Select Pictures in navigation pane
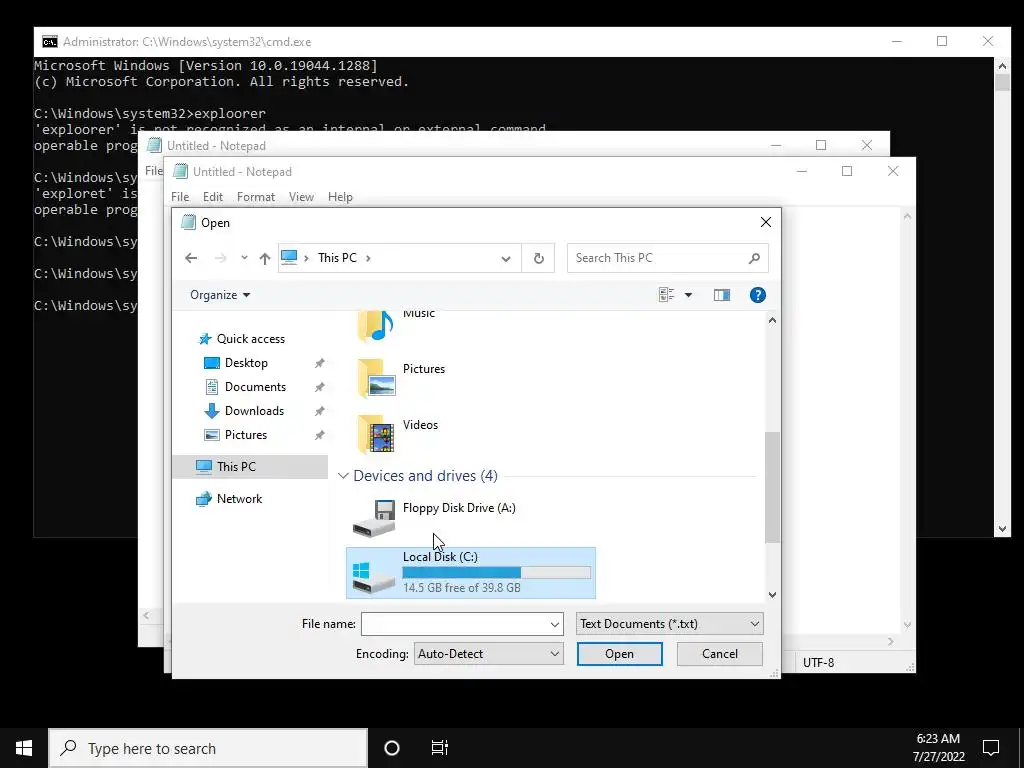 [x=246, y=435]
